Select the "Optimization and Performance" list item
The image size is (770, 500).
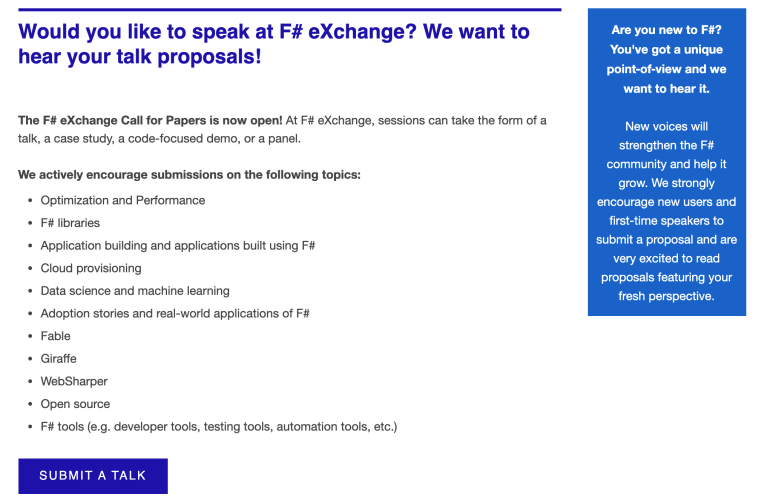click(x=123, y=200)
